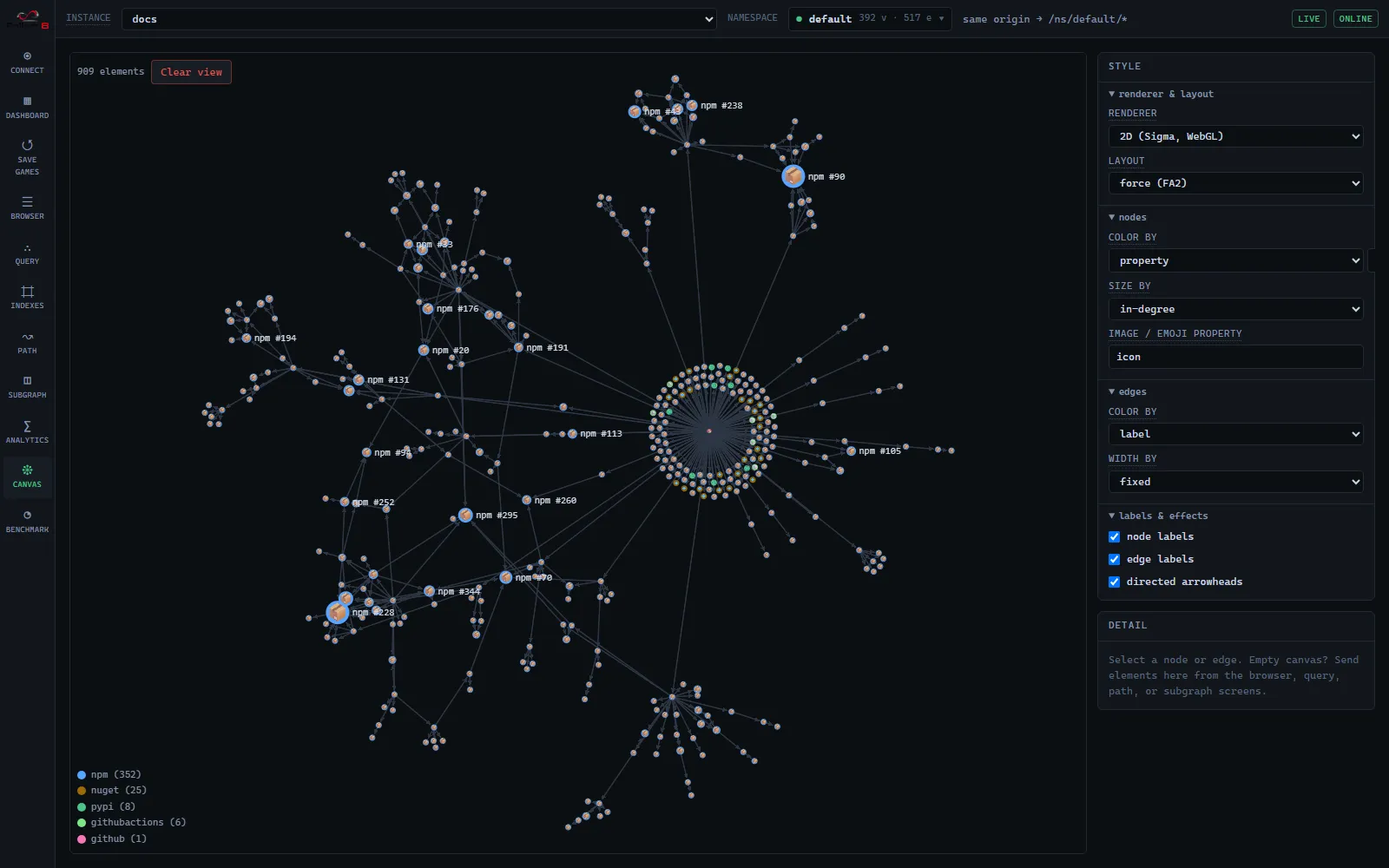This screenshot has height=868, width=1389.
Task: Select the npm #252 package node
Action: 345,502
